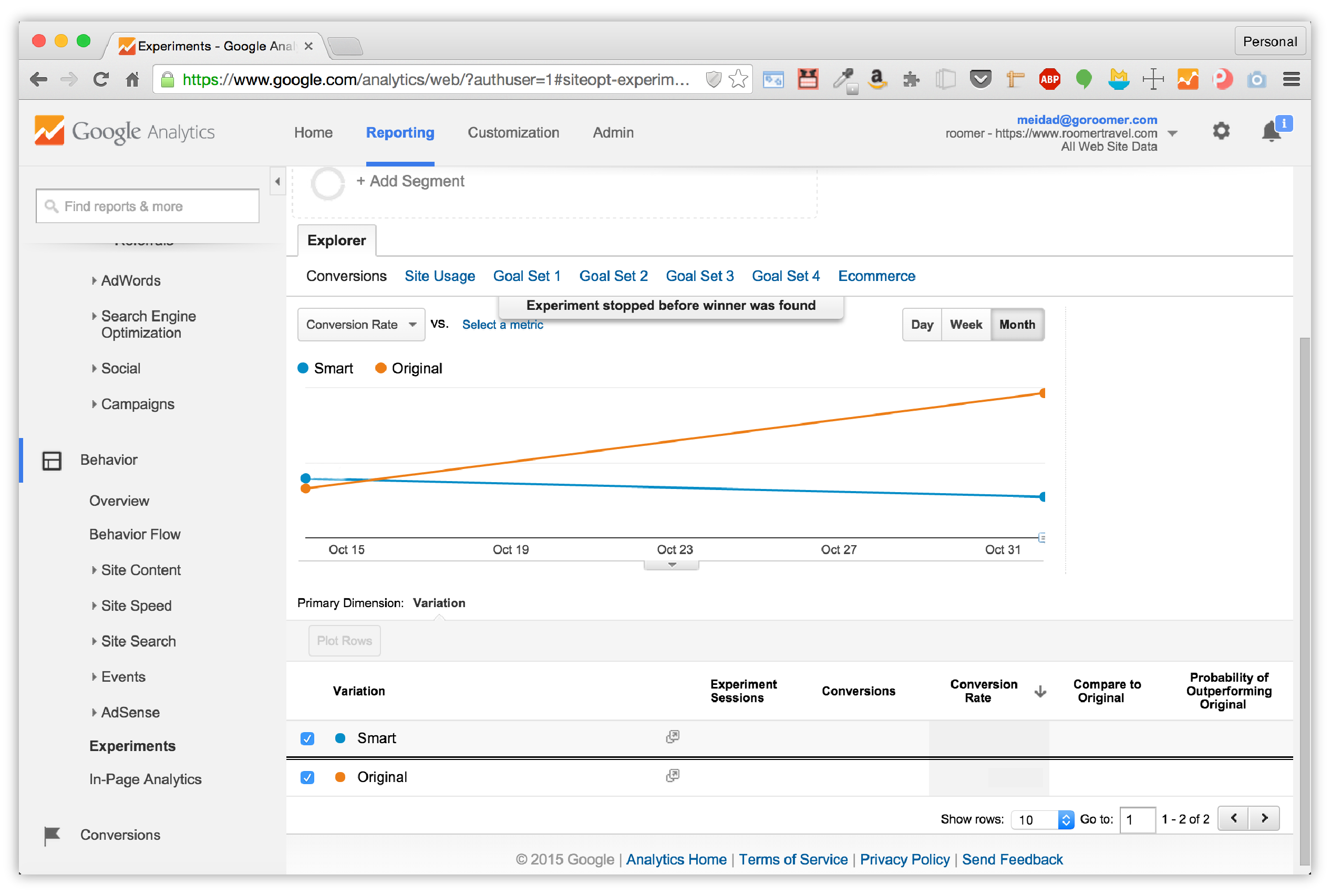Open the Terms of Service link
The image size is (1331, 896).
793,859
